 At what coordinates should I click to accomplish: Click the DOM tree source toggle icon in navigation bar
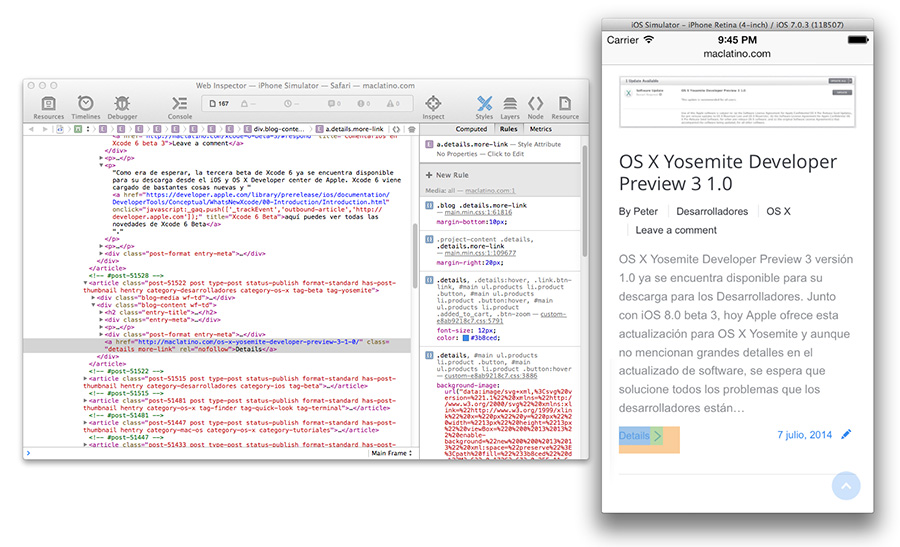pos(396,129)
